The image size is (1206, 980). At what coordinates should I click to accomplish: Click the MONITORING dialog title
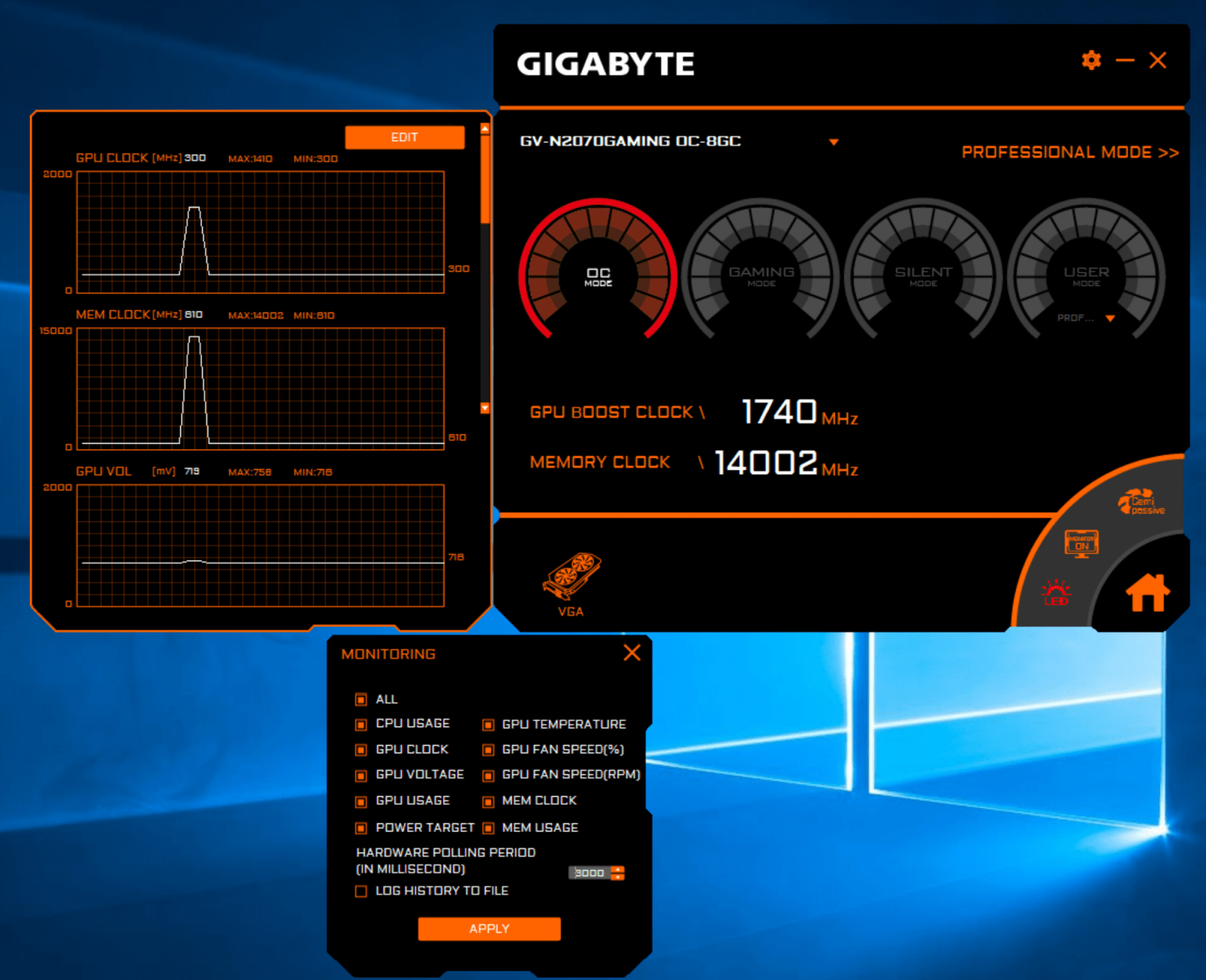click(x=388, y=654)
